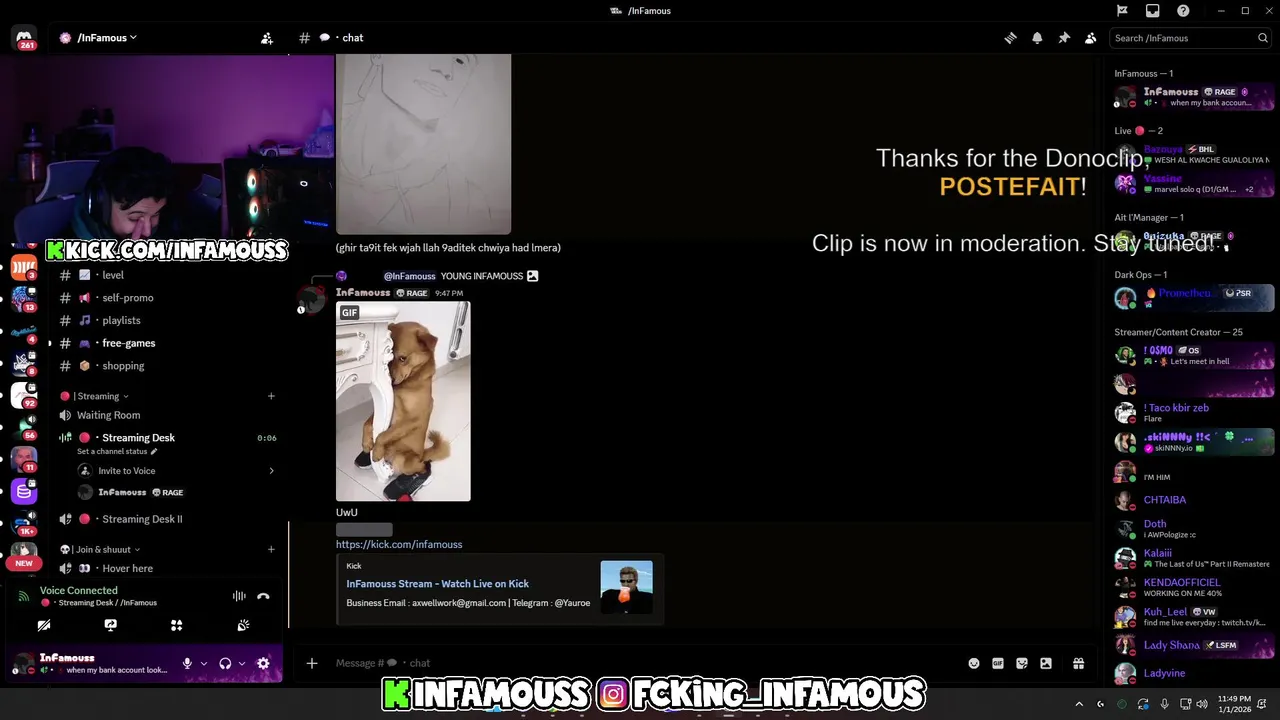
Task: Click the share screen icon
Action: pos(110,625)
